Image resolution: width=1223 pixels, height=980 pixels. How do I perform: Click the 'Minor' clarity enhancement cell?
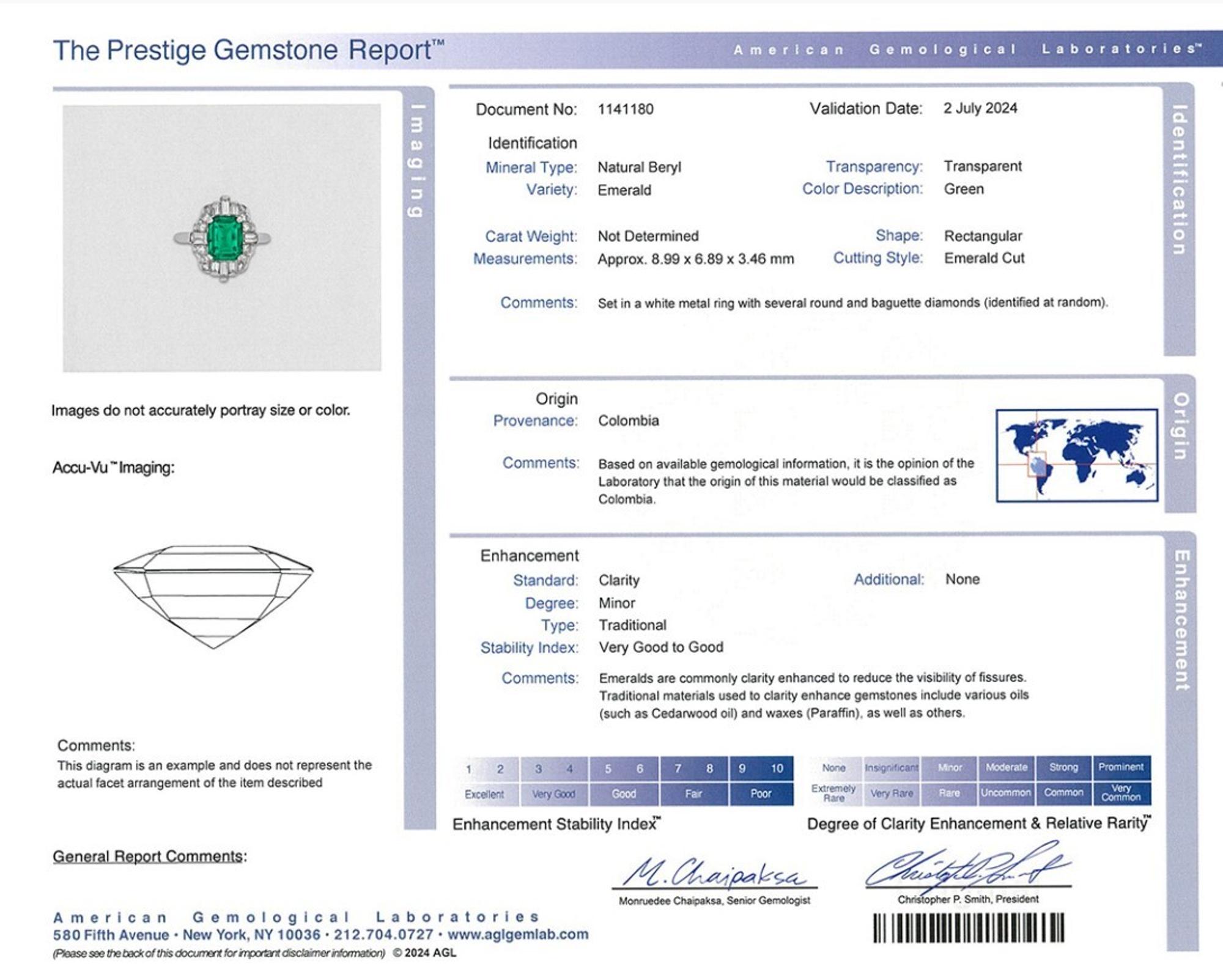click(x=950, y=767)
